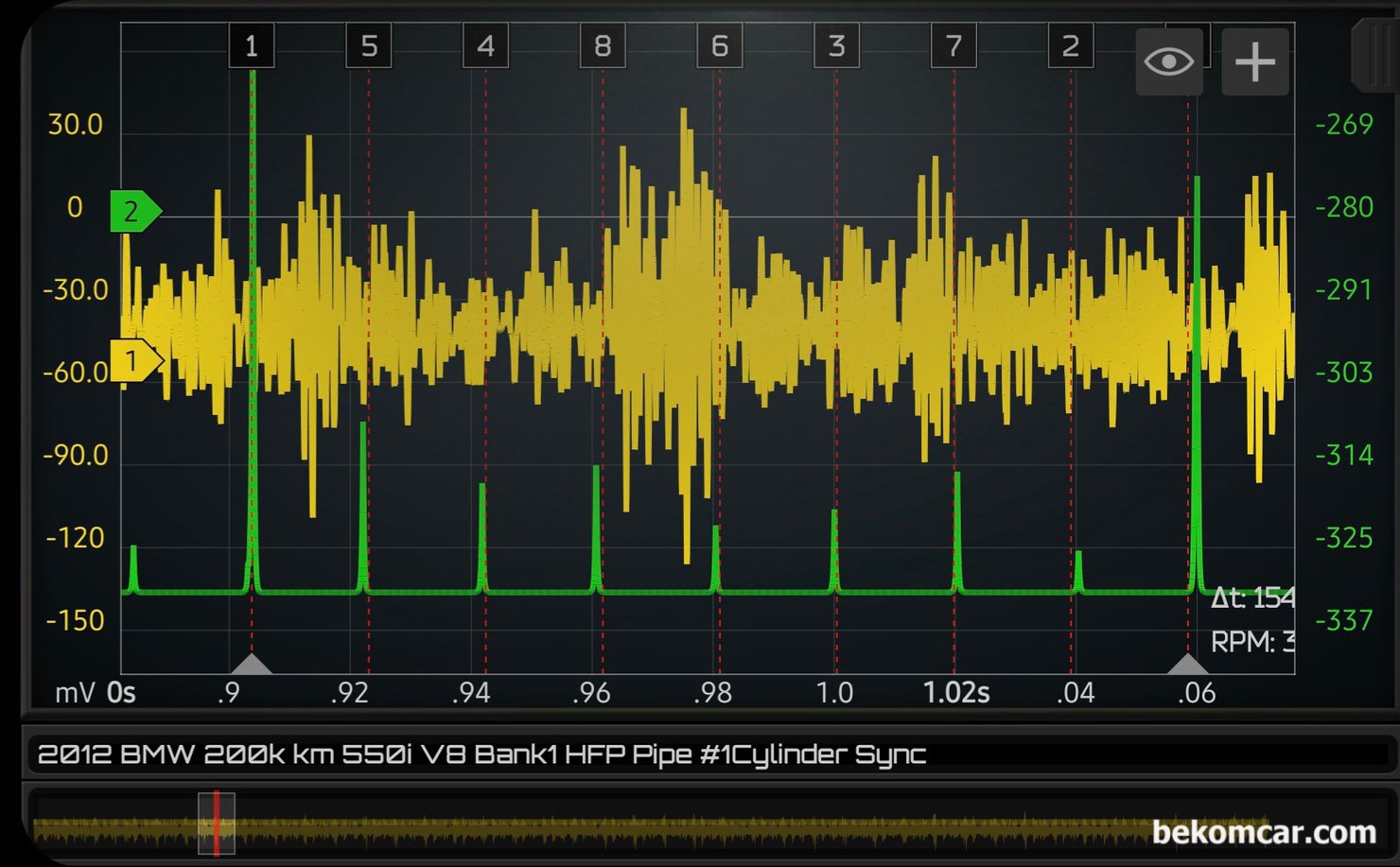Click cylinder marker 6 label
1400x867 pixels.
[720, 46]
